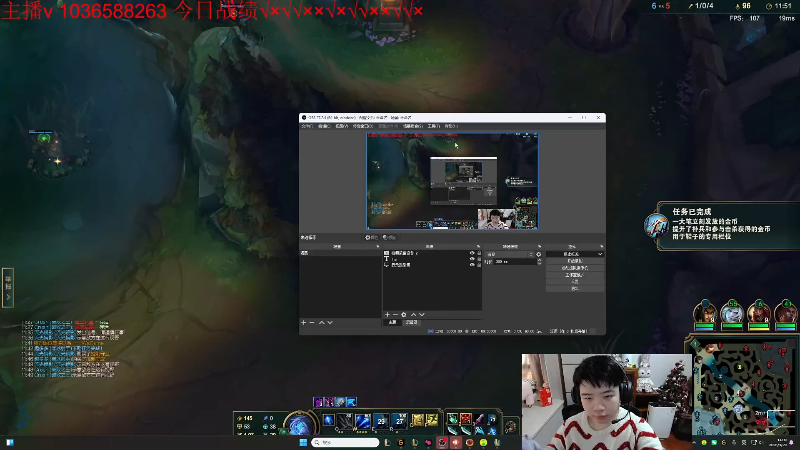
Task: Move the selected scene up
Action: point(322,322)
